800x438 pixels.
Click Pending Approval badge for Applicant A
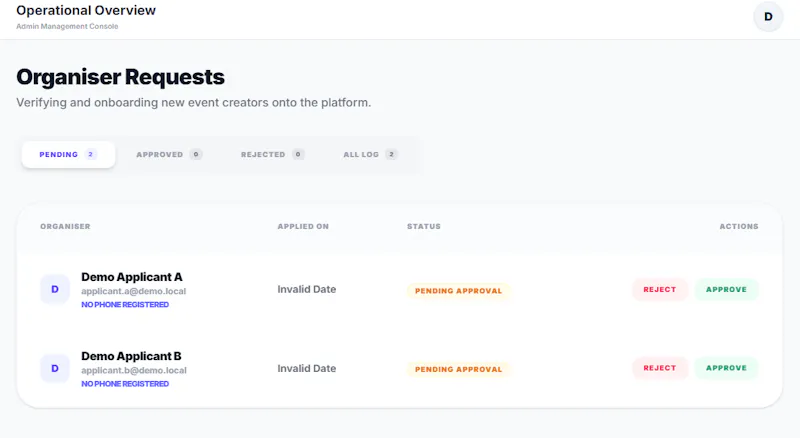(x=458, y=290)
